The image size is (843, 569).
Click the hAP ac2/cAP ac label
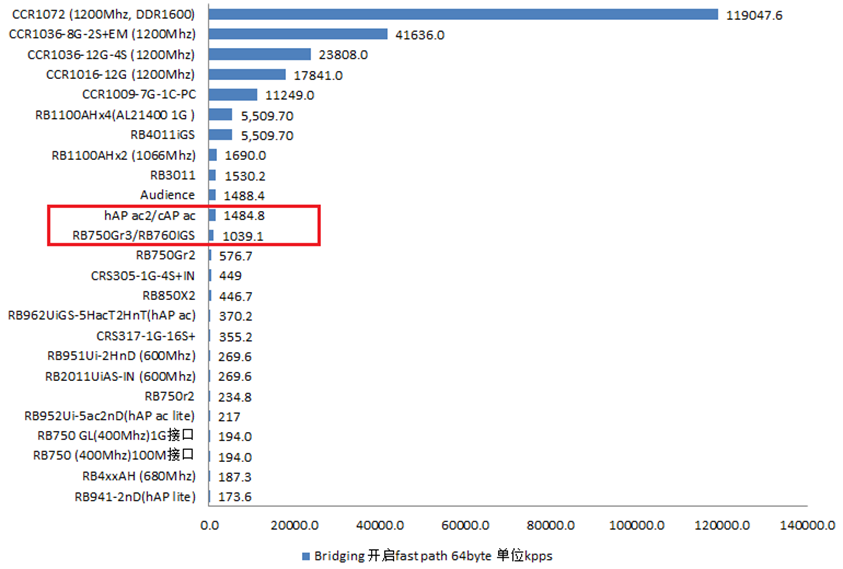(149, 215)
